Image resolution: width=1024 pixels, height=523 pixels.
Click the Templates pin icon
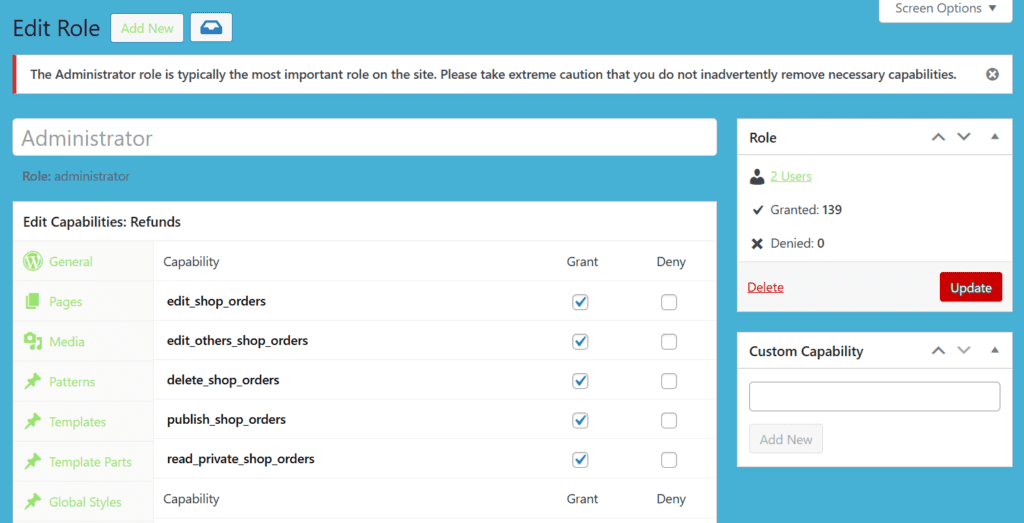tap(33, 421)
